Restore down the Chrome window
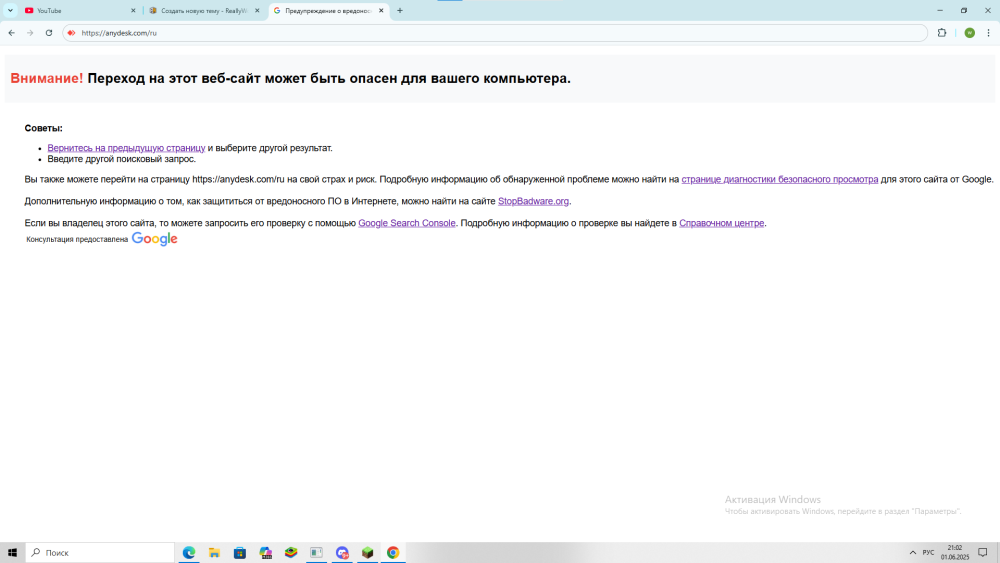The height and width of the screenshot is (563, 1000). point(964,10)
